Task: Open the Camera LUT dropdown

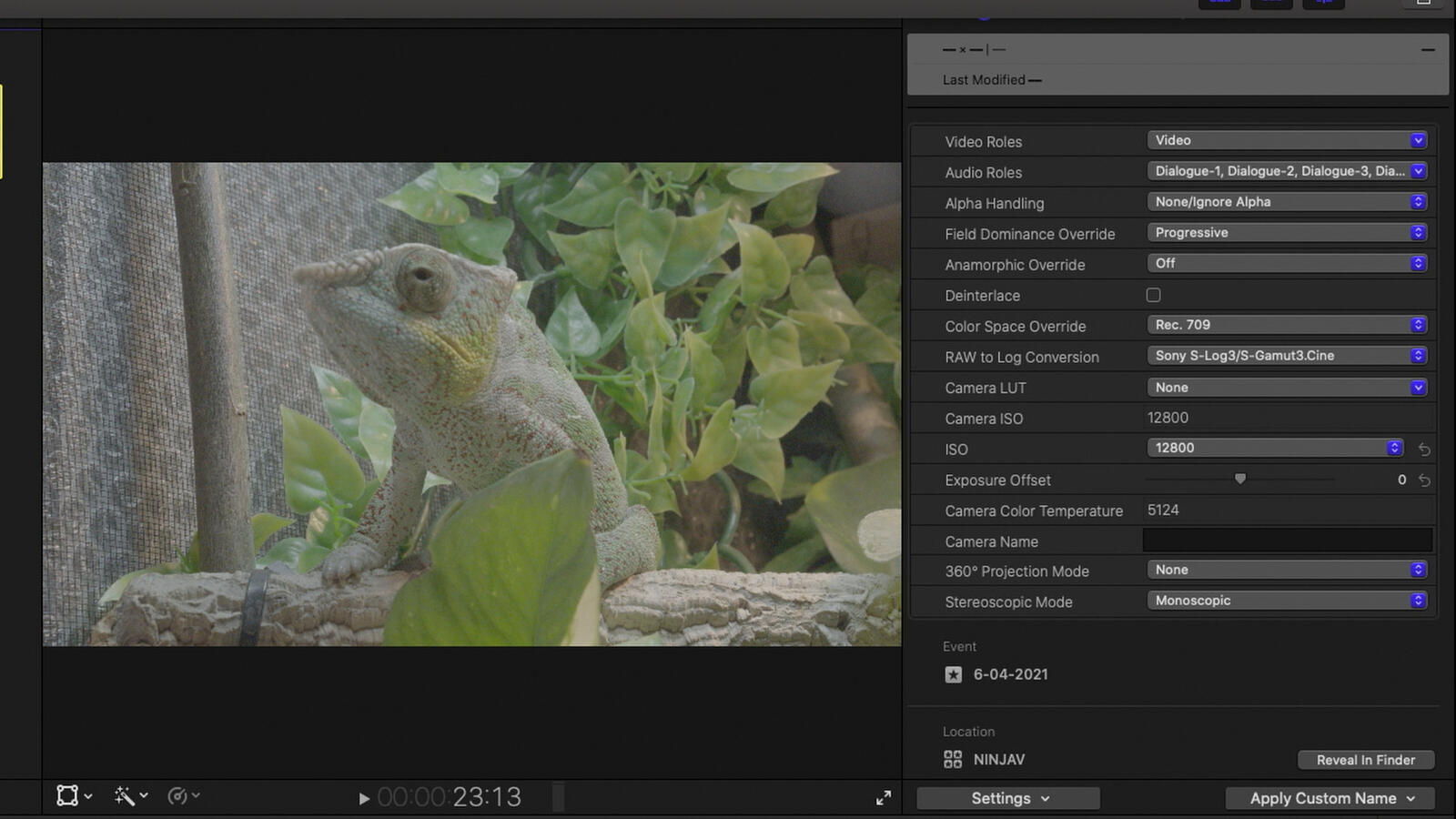Action: point(1287,388)
